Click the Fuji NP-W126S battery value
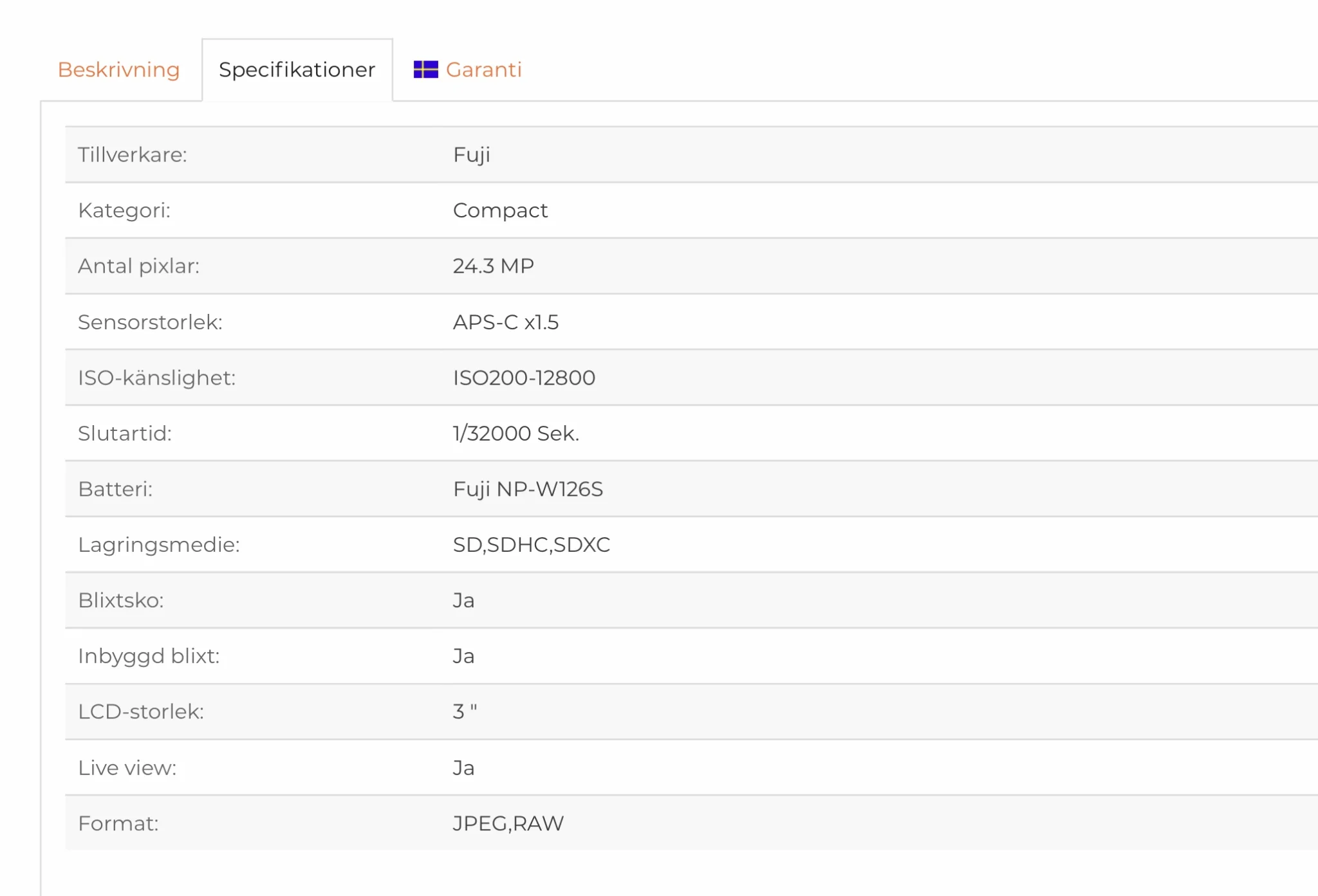Viewport: 1318px width, 896px height. [528, 489]
